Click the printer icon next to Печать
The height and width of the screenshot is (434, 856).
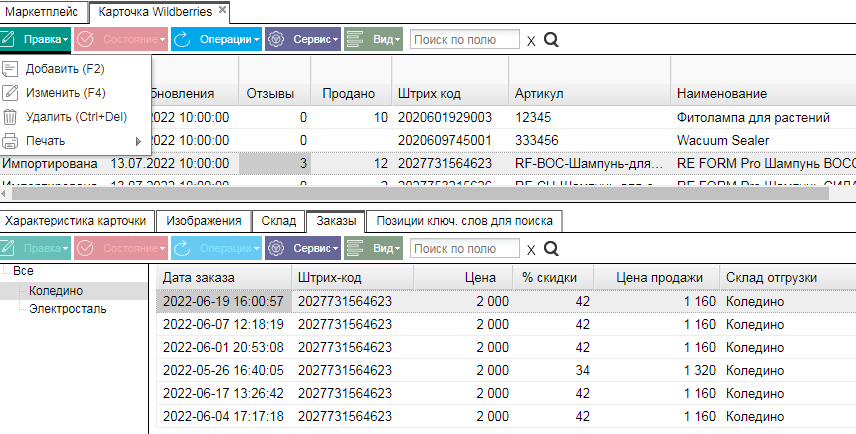coord(10,141)
